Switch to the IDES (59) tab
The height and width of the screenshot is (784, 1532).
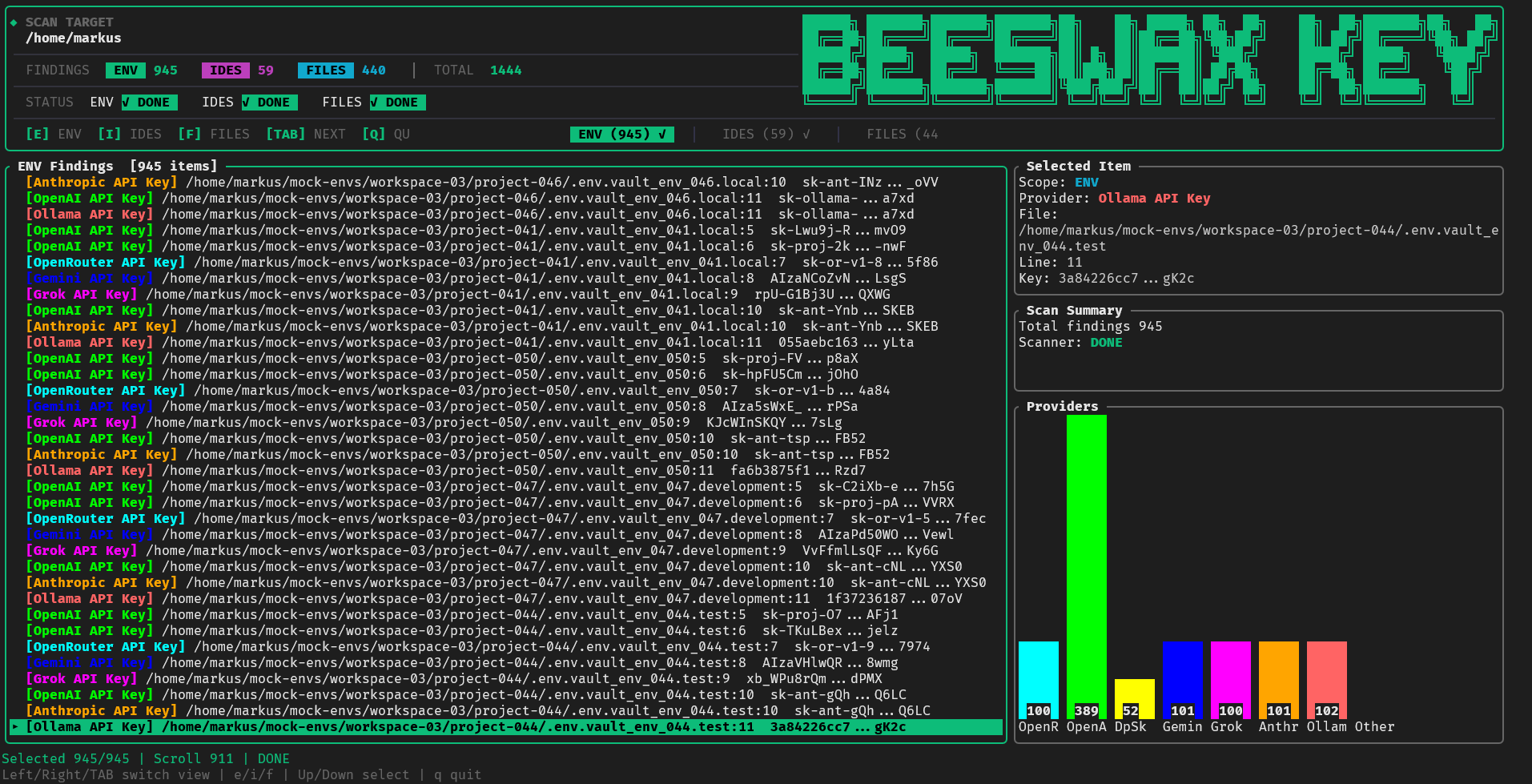click(766, 135)
